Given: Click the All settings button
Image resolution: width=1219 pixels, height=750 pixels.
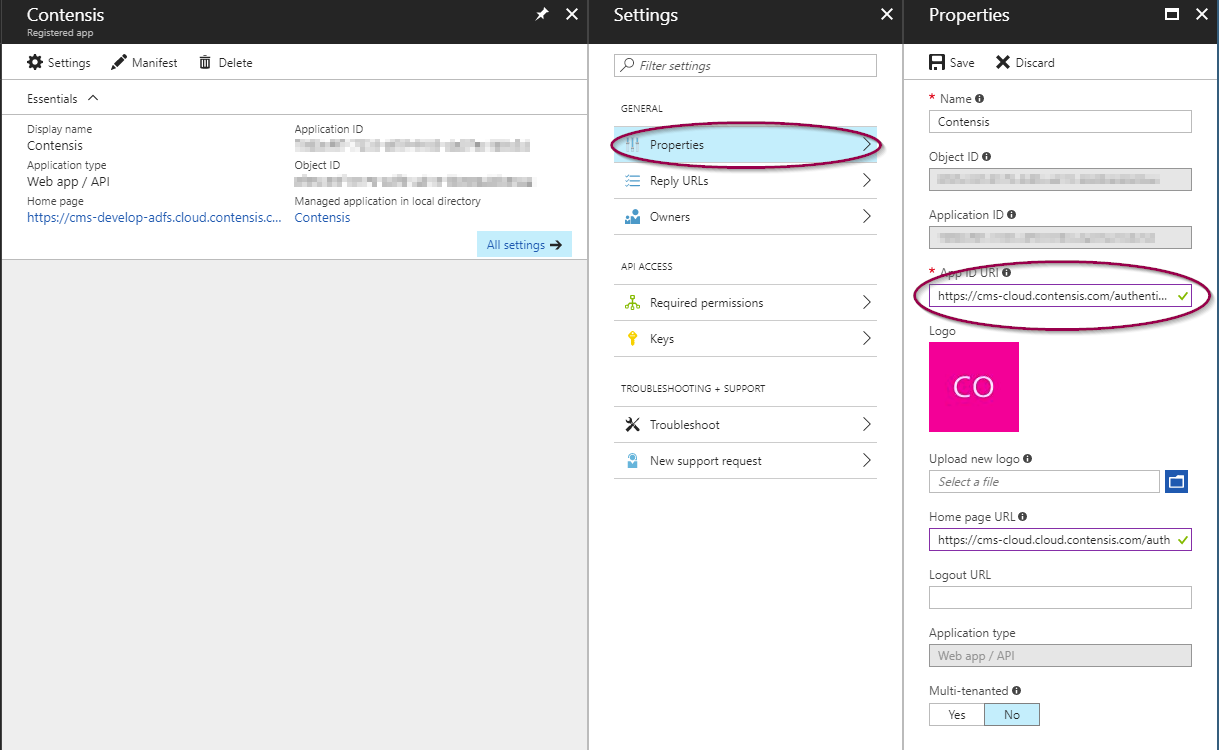Looking at the screenshot, I should pos(524,245).
